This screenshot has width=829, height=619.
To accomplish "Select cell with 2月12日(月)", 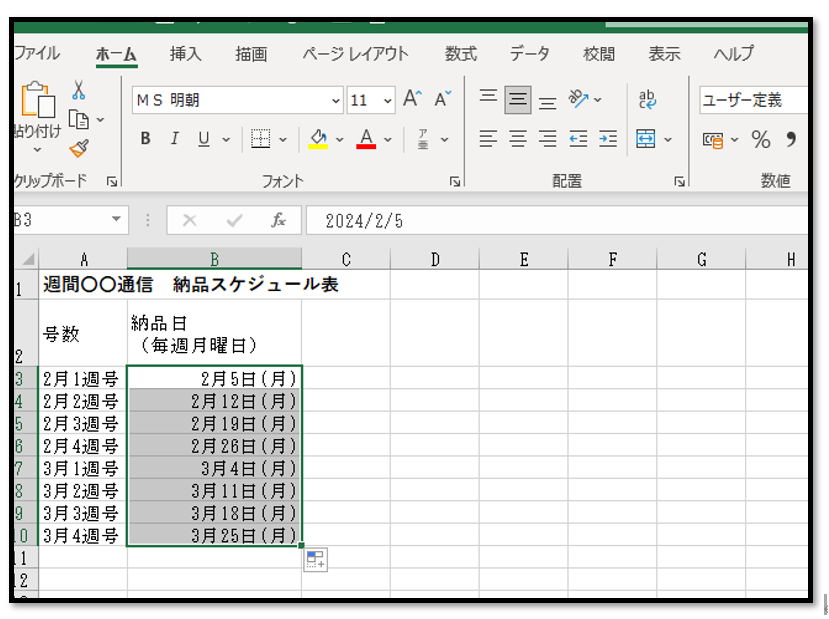I will [214, 401].
